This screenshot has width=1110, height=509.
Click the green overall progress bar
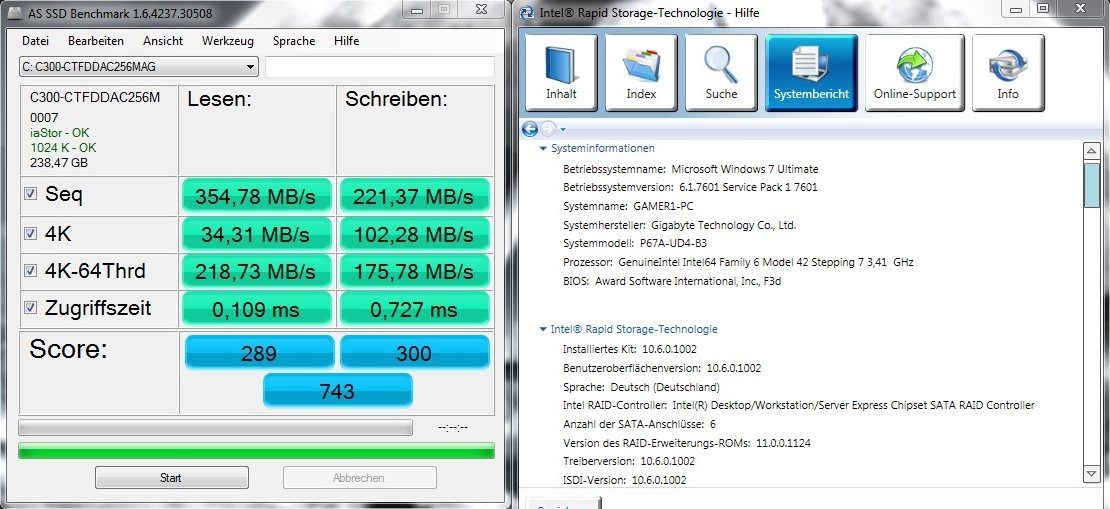[256, 451]
